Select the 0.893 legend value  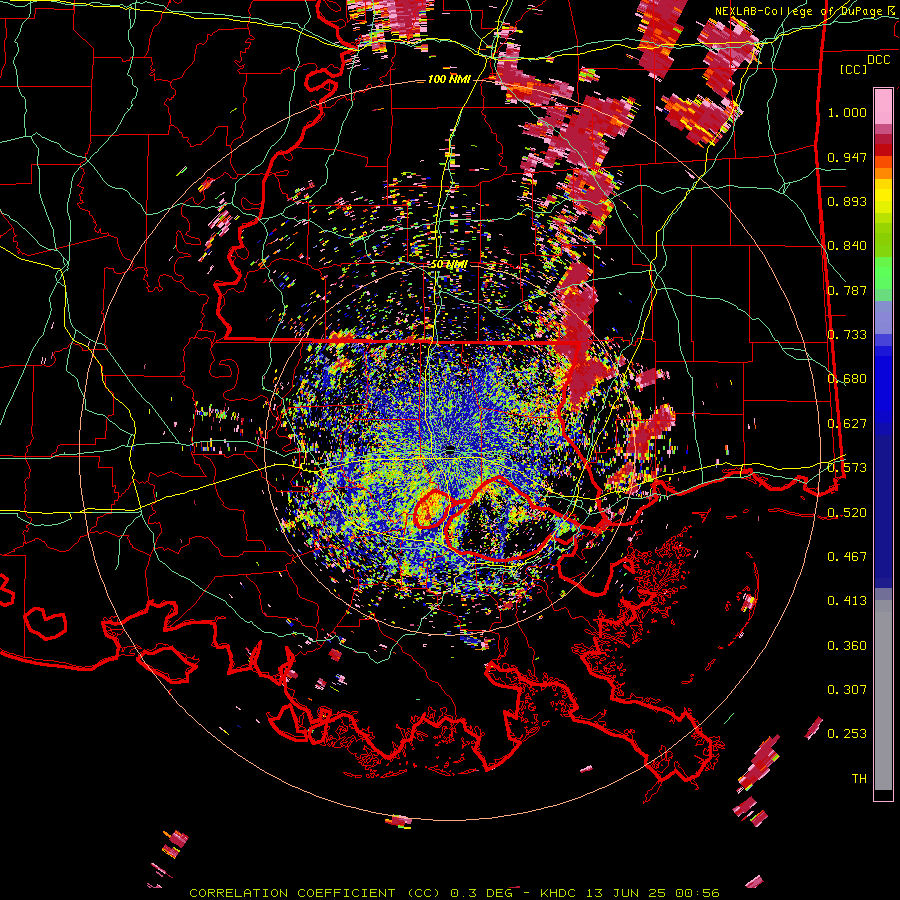tap(847, 201)
